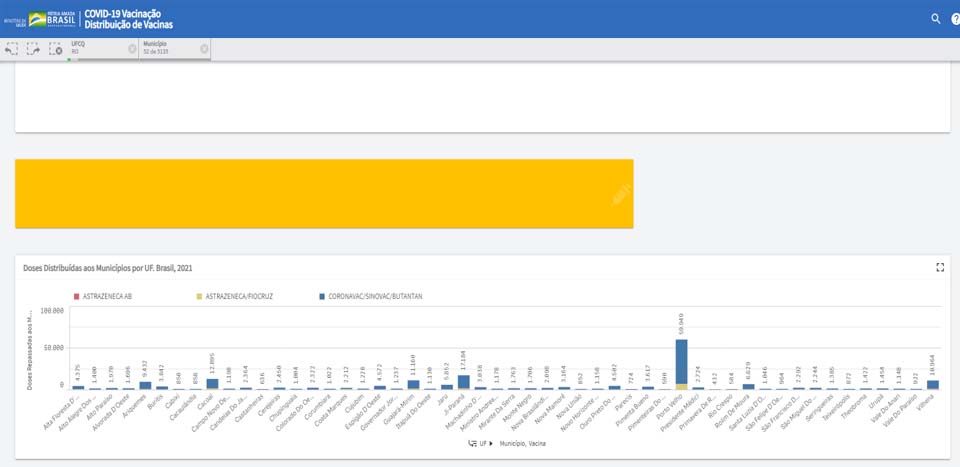Step forward in selections
Viewport: 960px width, 467px height.
click(x=34, y=49)
